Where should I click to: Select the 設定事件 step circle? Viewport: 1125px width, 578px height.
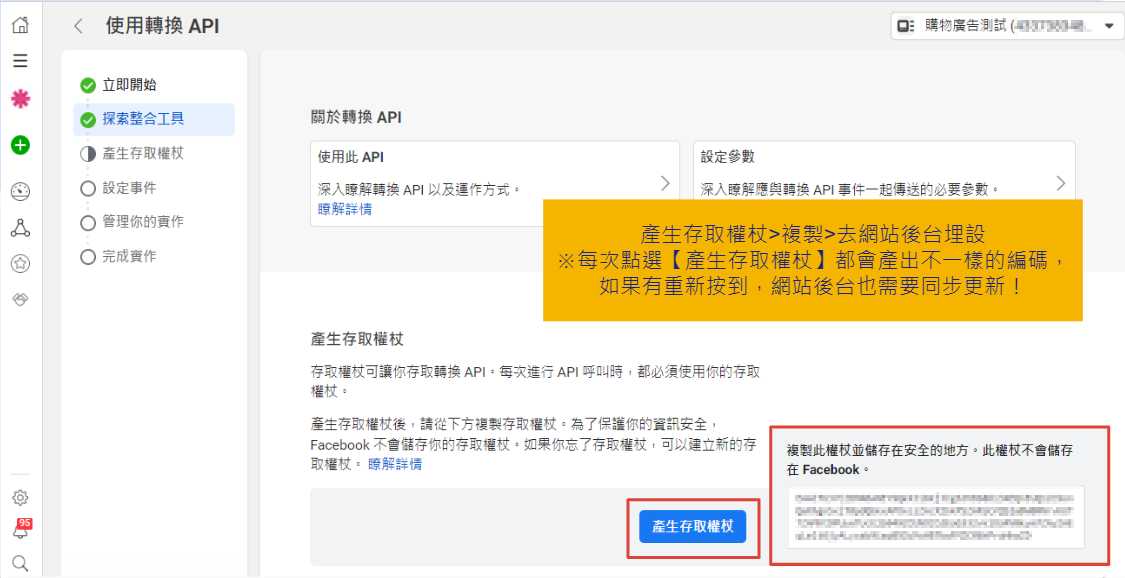(88, 188)
